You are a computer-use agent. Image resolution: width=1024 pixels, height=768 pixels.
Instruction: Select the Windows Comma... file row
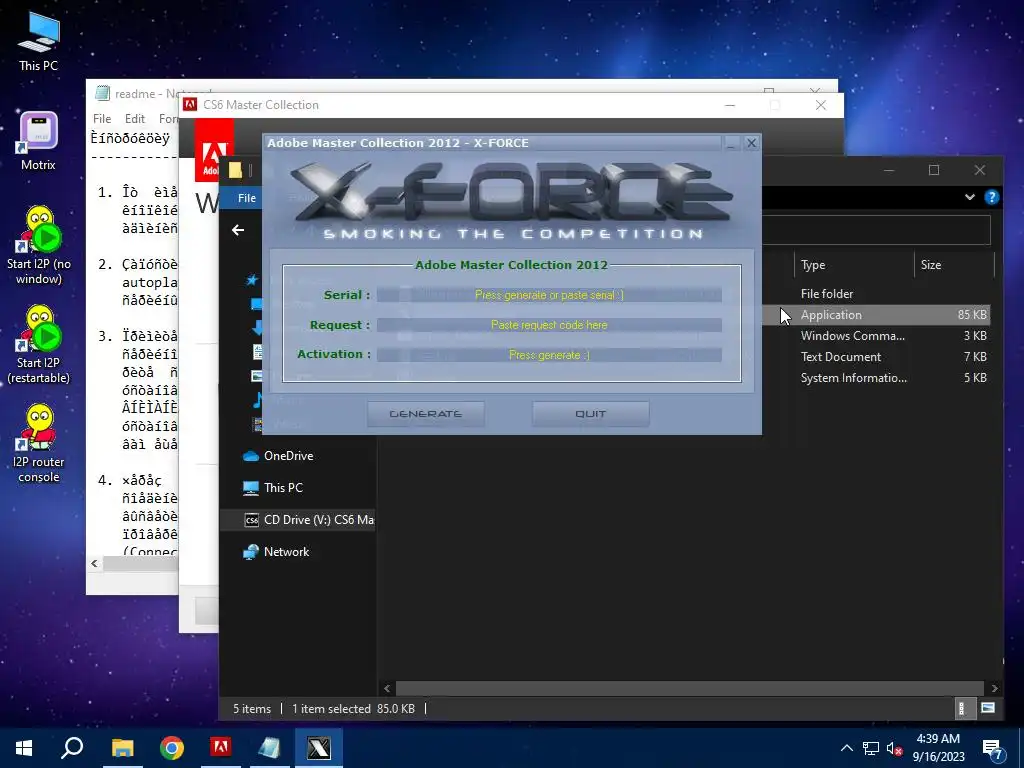(876, 336)
